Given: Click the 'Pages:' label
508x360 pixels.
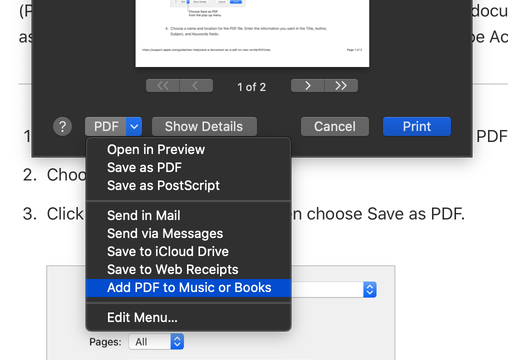Looking at the screenshot, I should pyautogui.click(x=105, y=342).
